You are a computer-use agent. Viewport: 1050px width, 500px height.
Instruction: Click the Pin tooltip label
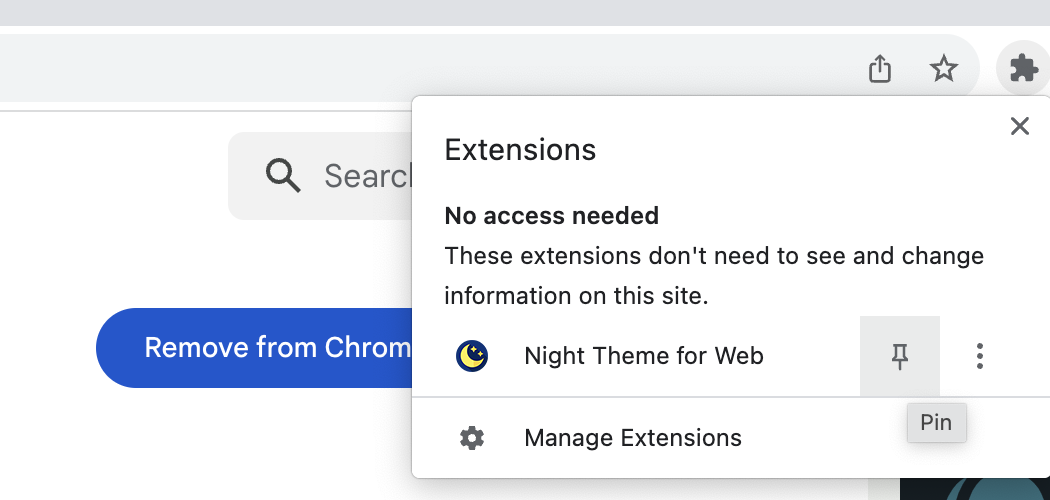936,423
